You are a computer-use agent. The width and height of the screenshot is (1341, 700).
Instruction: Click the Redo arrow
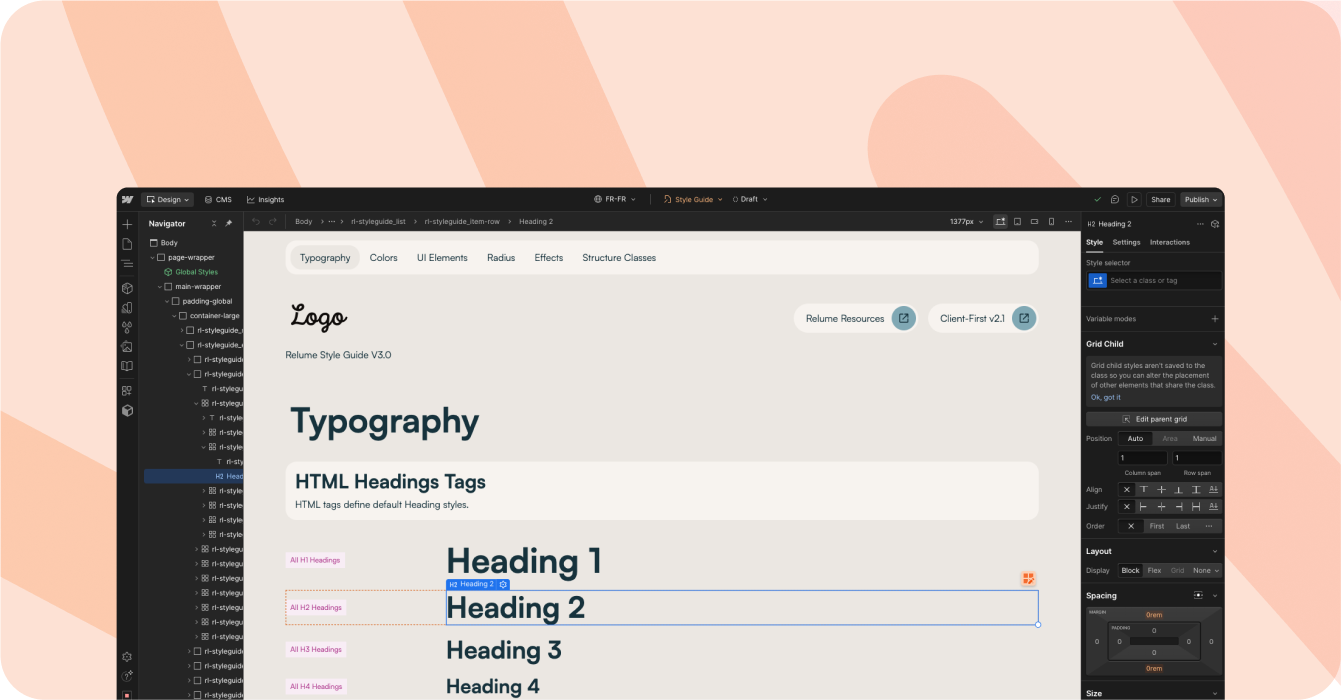coord(273,222)
